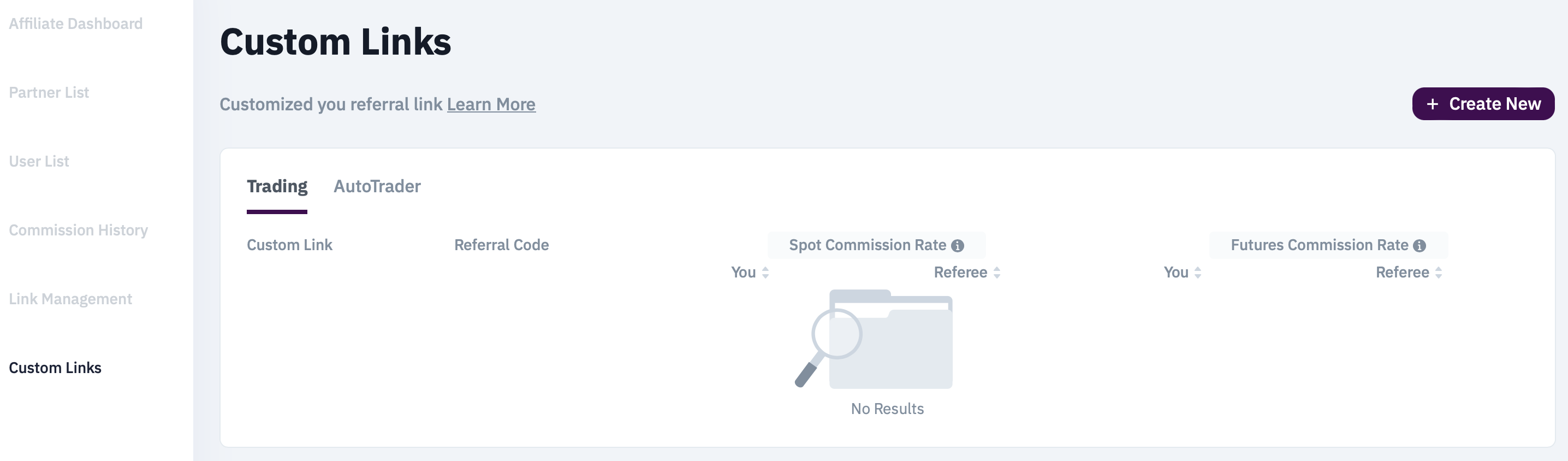Image resolution: width=1568 pixels, height=461 pixels.
Task: Open the Learn More link
Action: [x=491, y=104]
